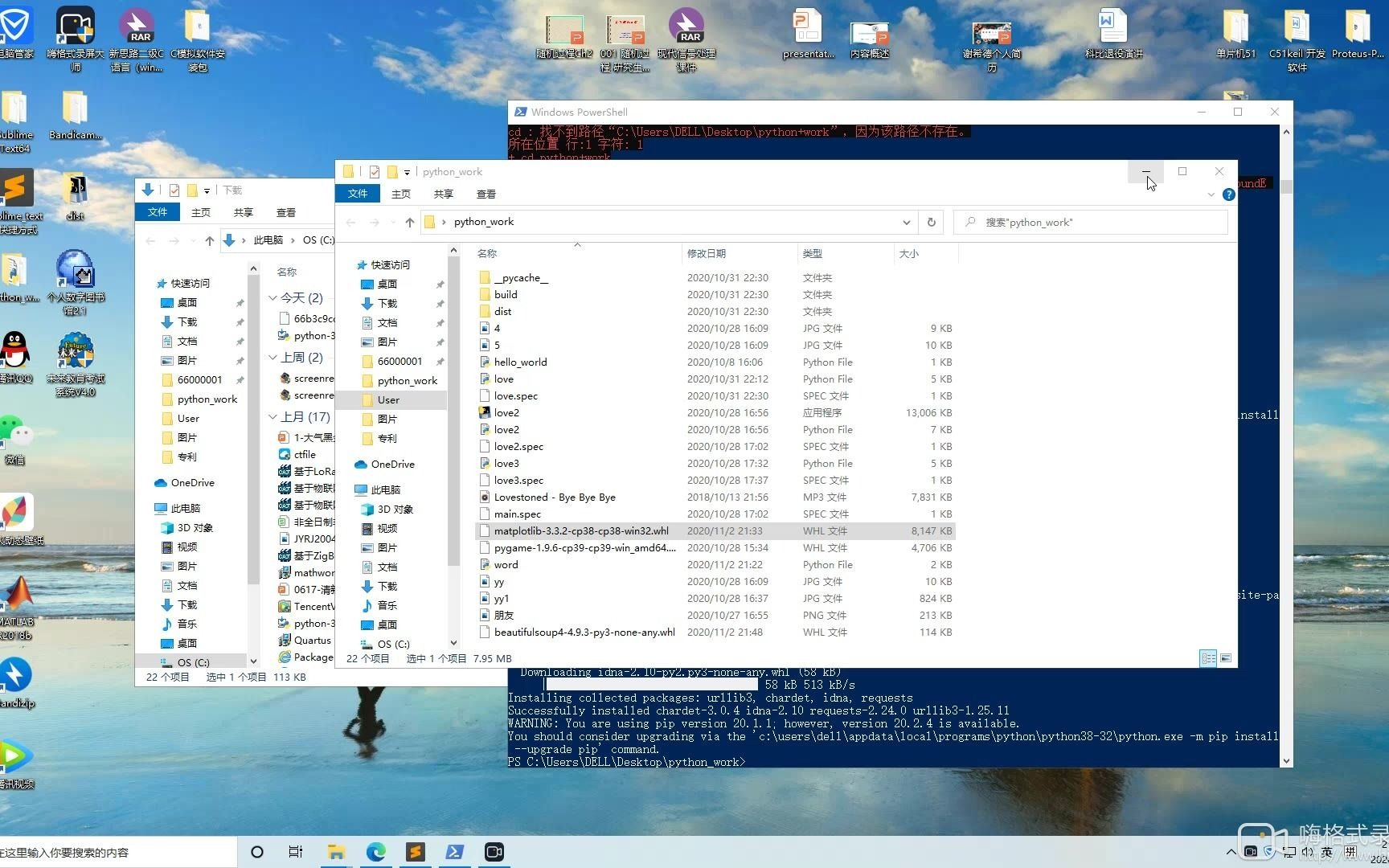The image size is (1389, 868).
Task: Open the Proteus desktop folder icon
Action: [1358, 34]
